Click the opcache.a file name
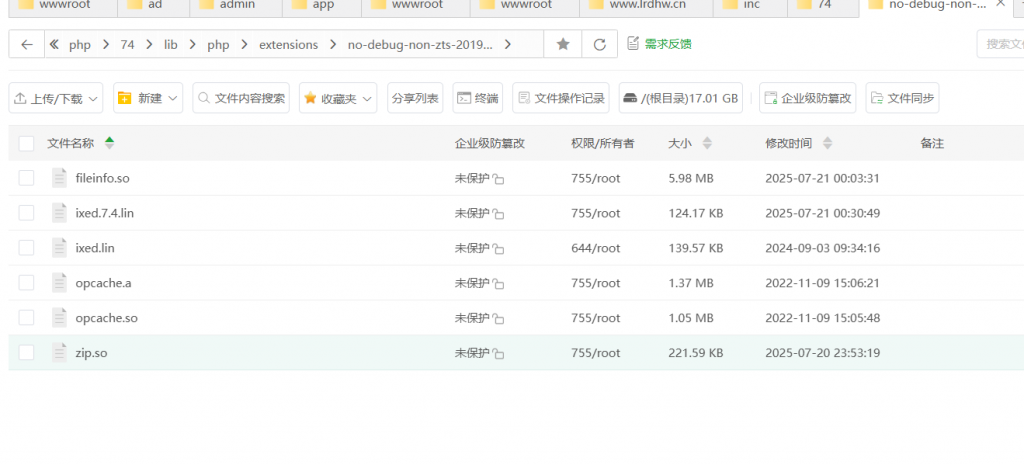This screenshot has height=465, width=1024. point(103,283)
